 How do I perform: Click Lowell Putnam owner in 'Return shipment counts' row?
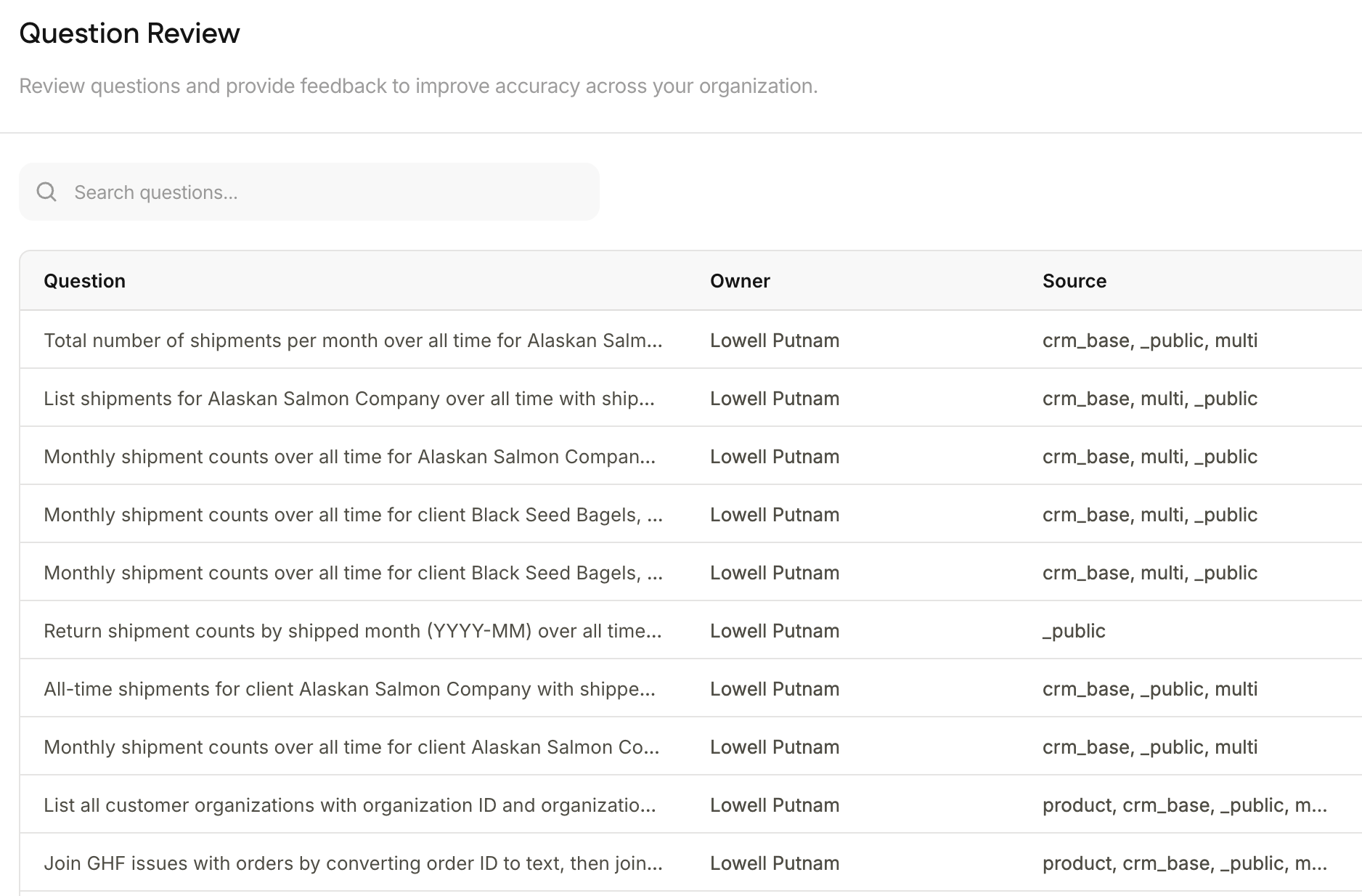click(775, 631)
